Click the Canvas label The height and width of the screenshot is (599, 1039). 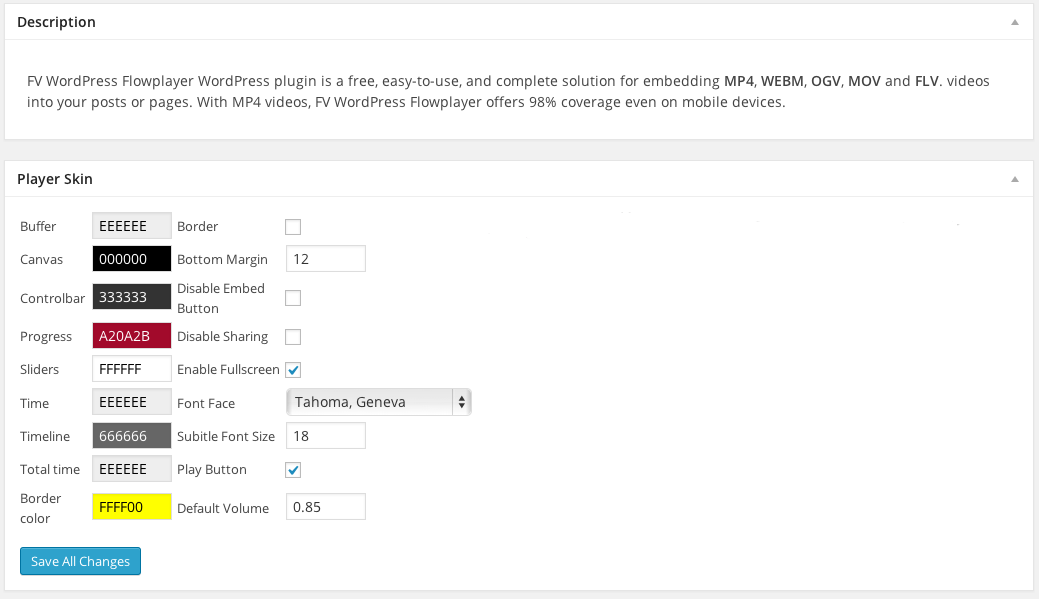pos(41,260)
